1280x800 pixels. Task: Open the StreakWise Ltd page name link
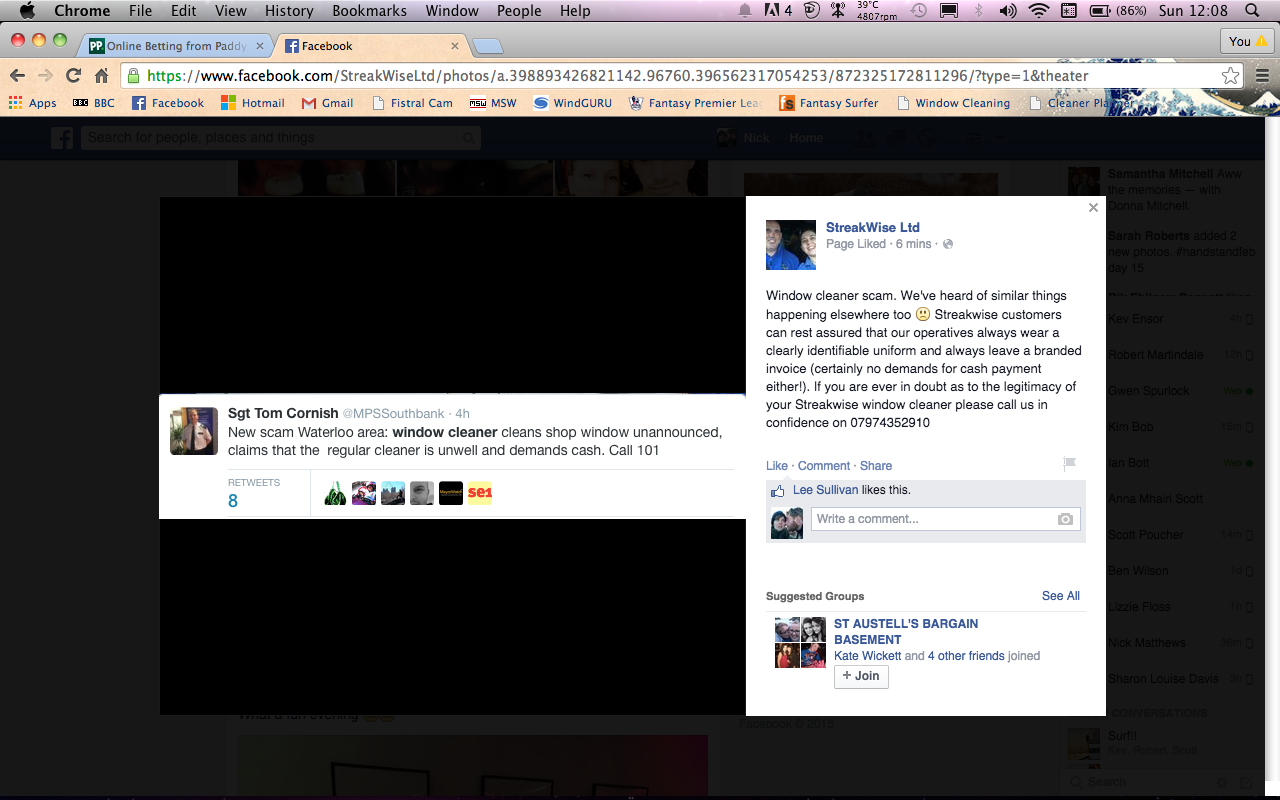coord(872,227)
